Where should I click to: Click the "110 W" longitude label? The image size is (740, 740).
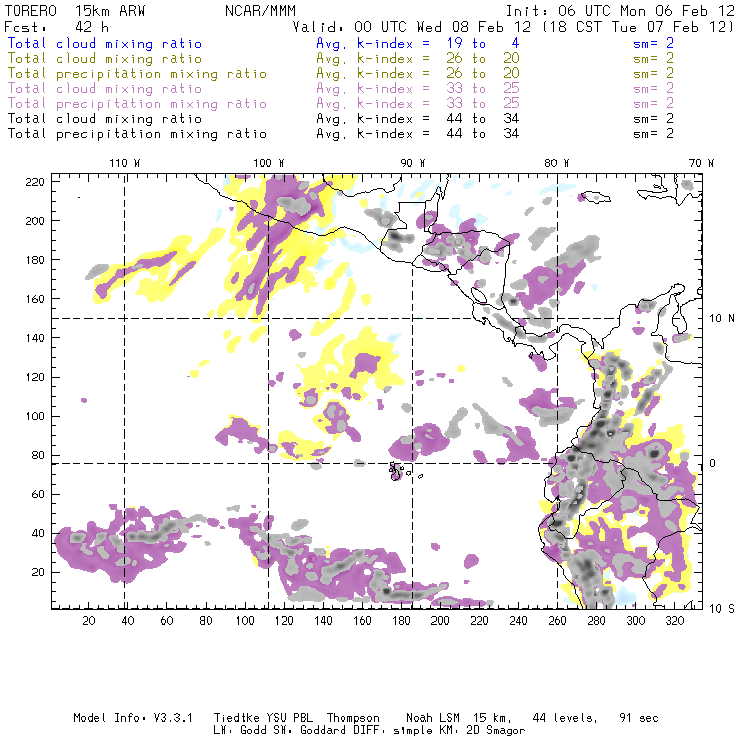click(125, 163)
